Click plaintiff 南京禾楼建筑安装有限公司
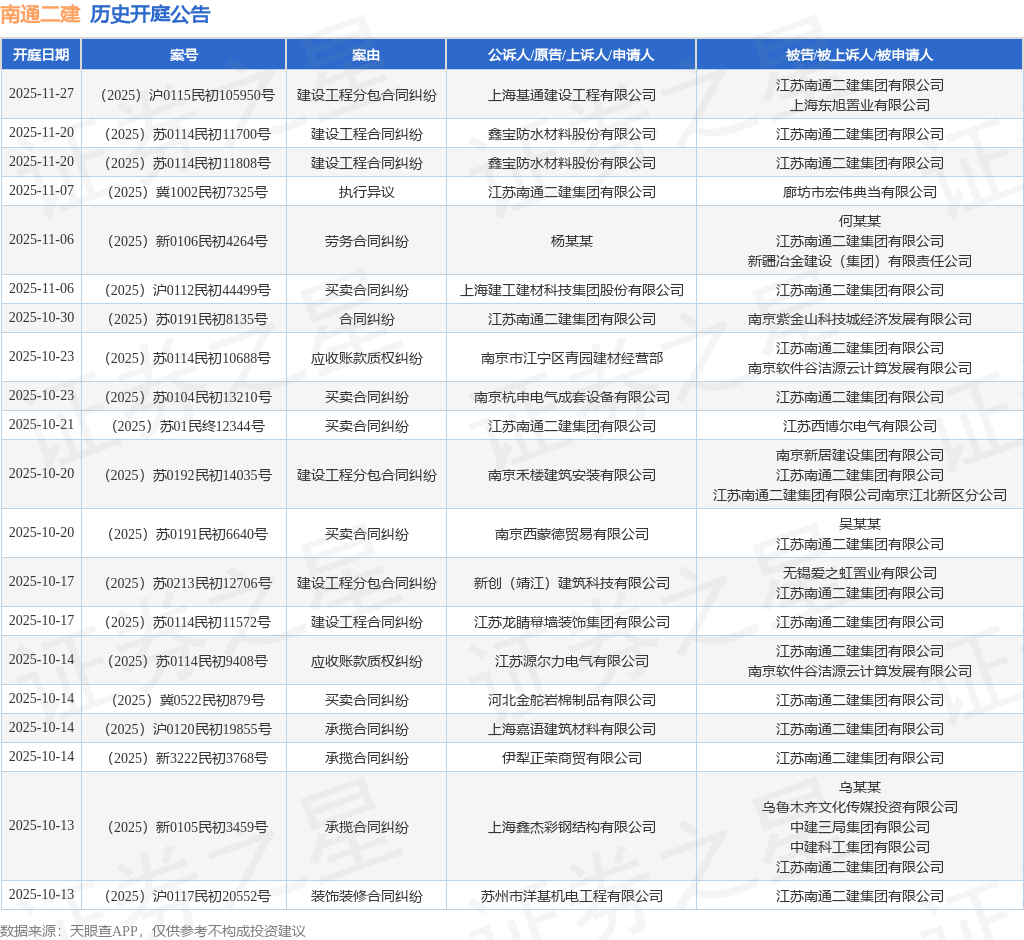The image size is (1024, 940). click(x=571, y=476)
